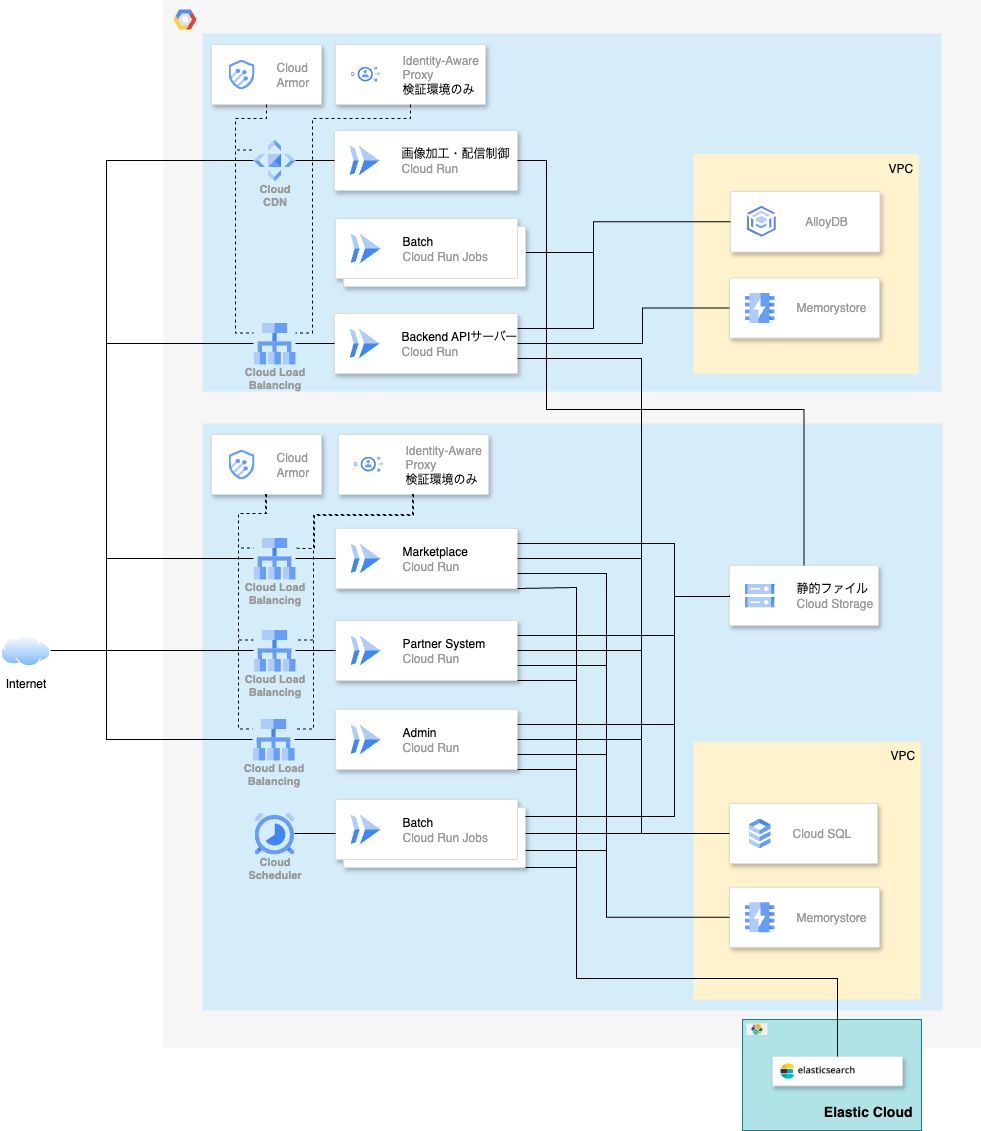This screenshot has height=1131, width=981.
Task: Select the Cloud CDN icon
Action: pyautogui.click(x=275, y=161)
